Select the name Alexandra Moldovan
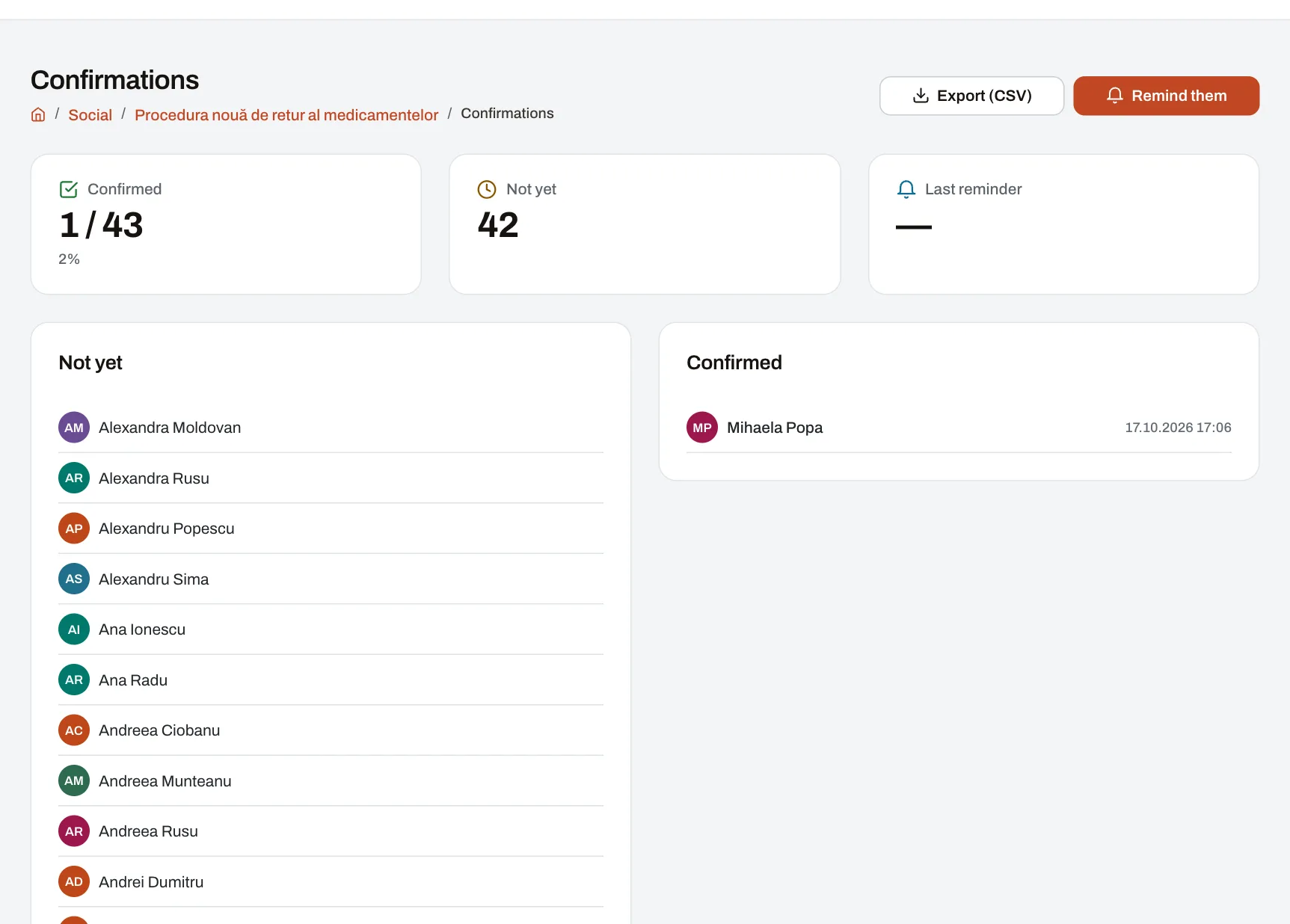The width and height of the screenshot is (1290, 924). [170, 428]
